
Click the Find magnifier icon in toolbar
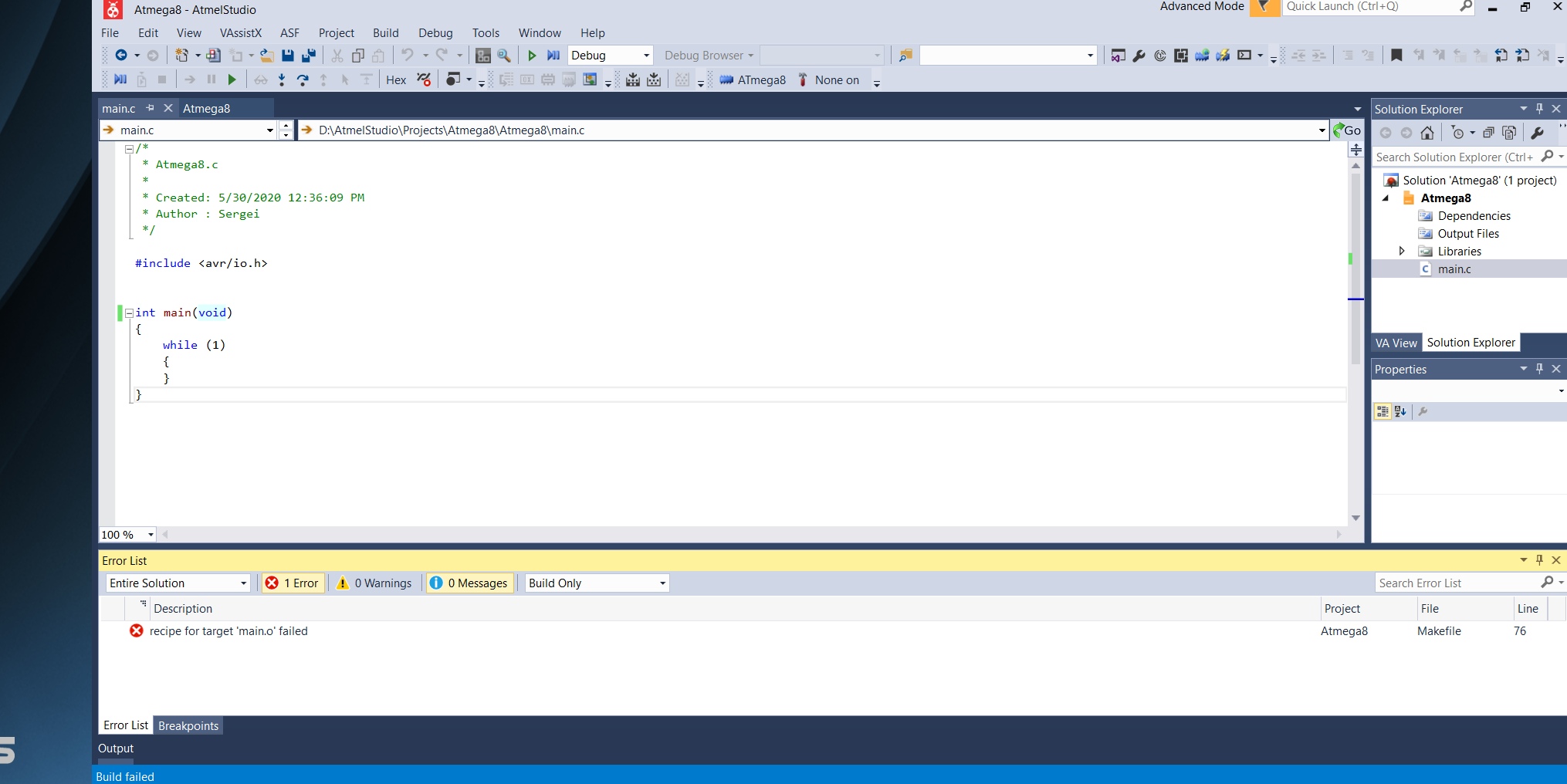(504, 56)
